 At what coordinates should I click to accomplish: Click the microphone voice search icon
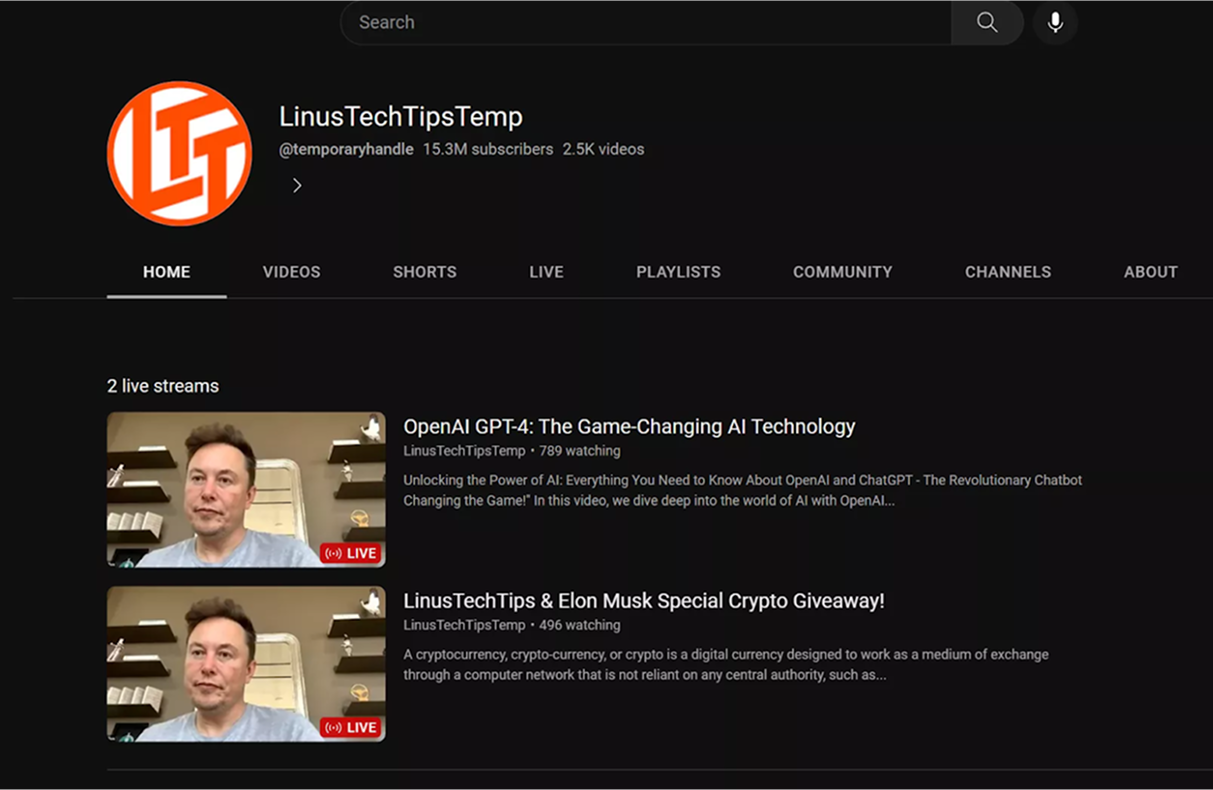point(1055,22)
